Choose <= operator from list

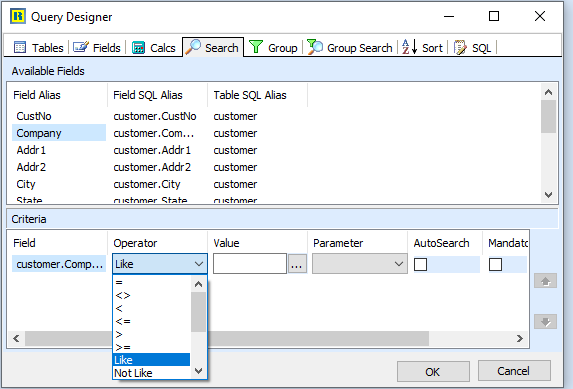coord(152,321)
